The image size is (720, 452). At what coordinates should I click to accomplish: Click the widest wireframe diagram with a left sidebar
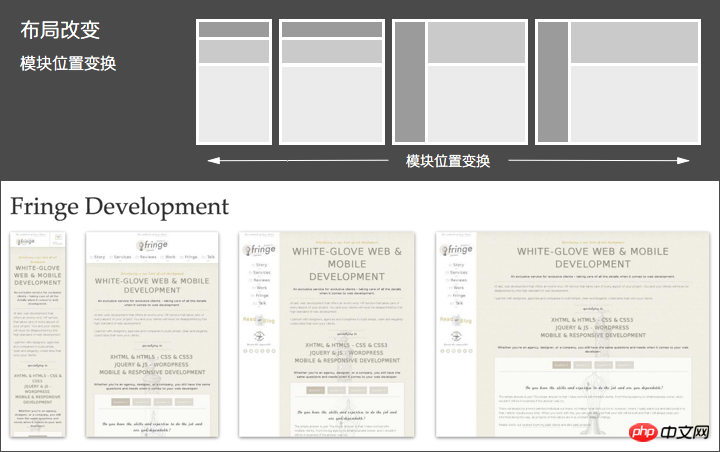(618, 82)
